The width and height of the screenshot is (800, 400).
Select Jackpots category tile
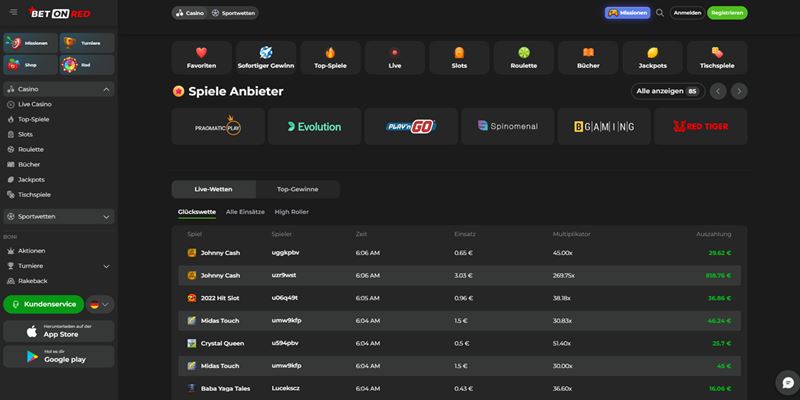(x=653, y=58)
